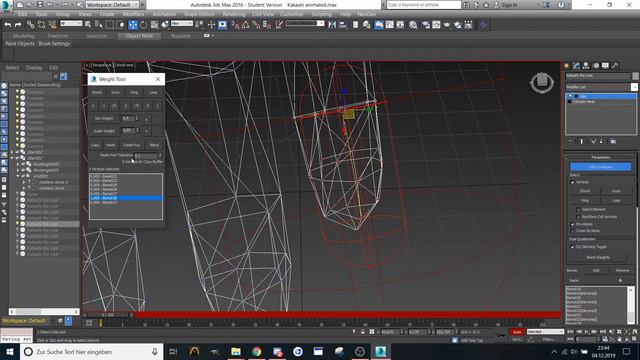Viewport: 640px width, 360px height.
Task: Open the Modify command panel tab
Action: [x=576, y=65]
